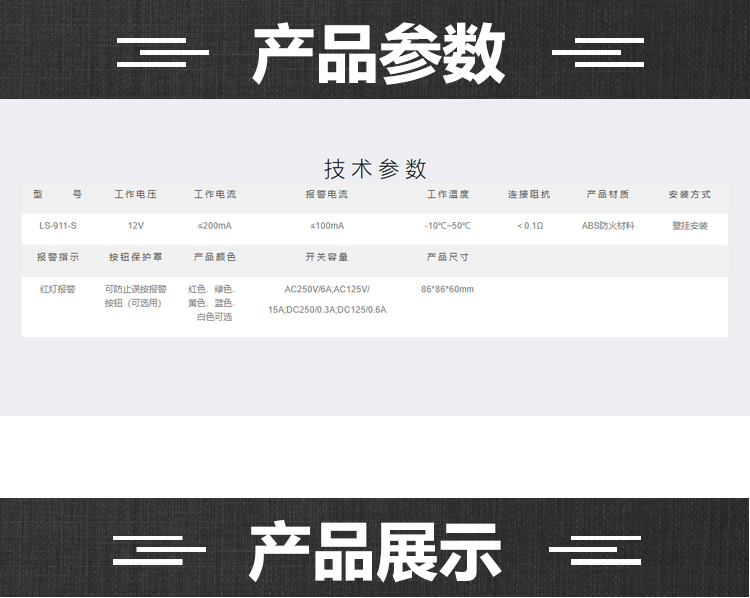Image resolution: width=750 pixels, height=598 pixels.
Task: Click the 技术参数 table title
Action: point(375,168)
